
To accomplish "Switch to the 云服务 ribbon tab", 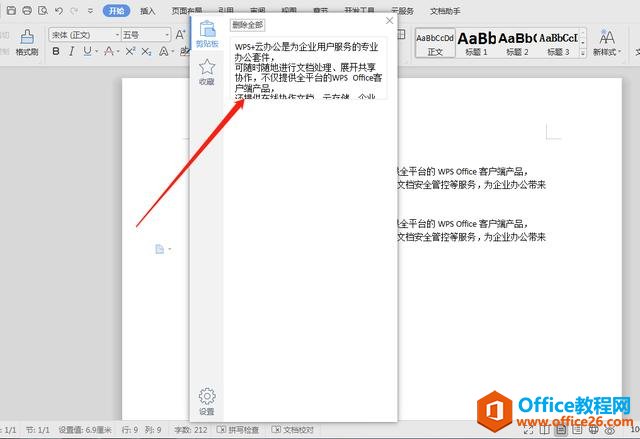I will click(x=402, y=11).
